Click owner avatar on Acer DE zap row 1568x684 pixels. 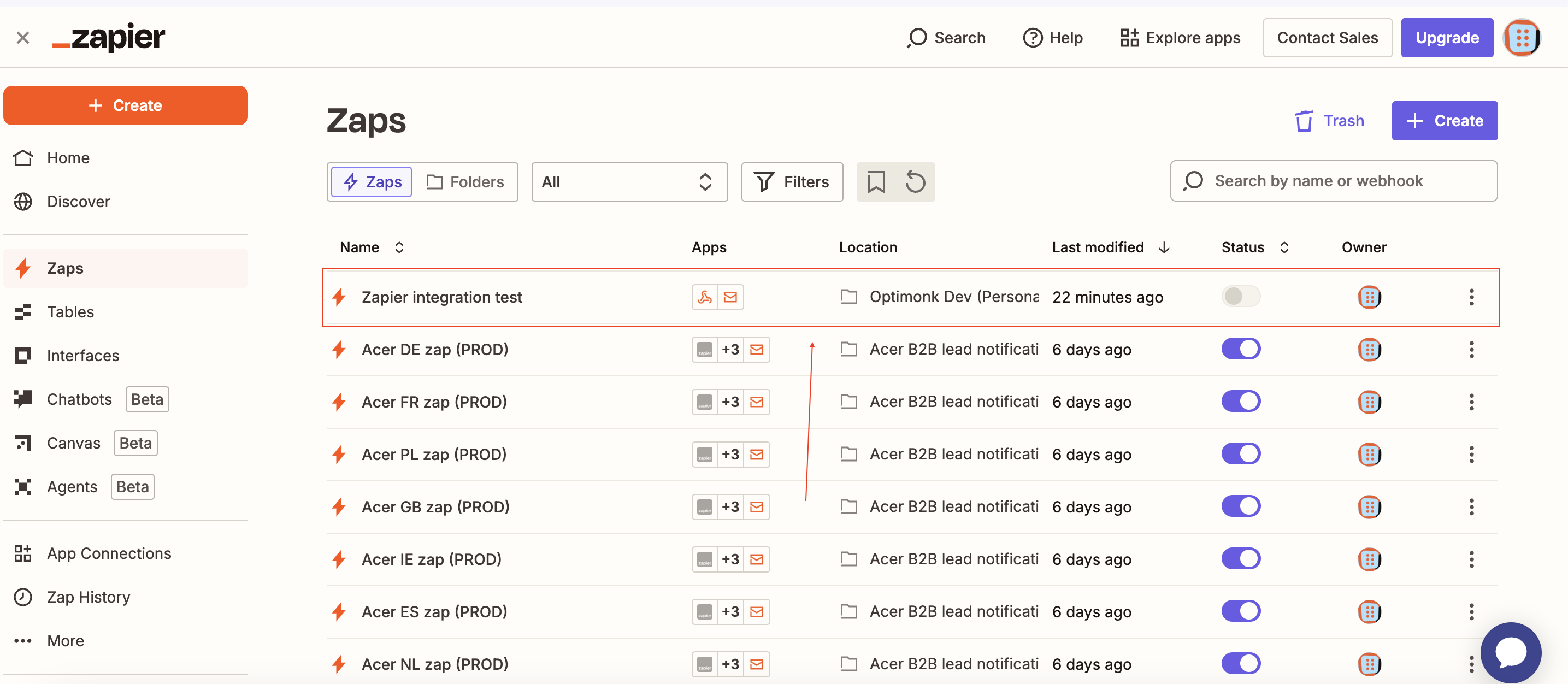(x=1369, y=349)
